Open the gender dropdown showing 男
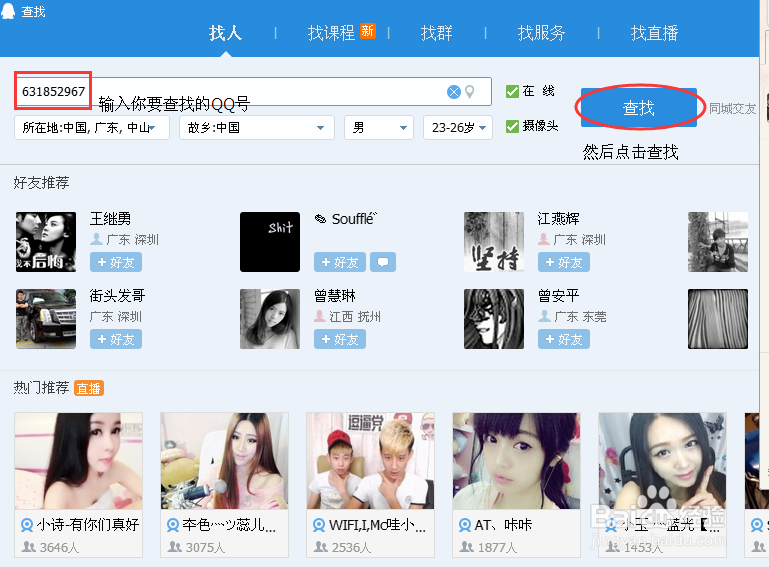Screen dimensions: 769x567 pos(379,128)
